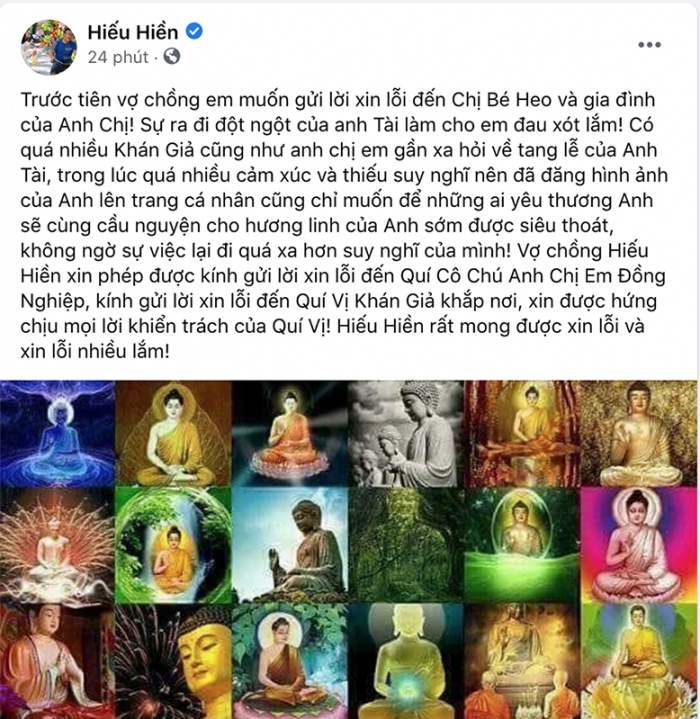
Task: Open the Buddha with radiating peacock rays image
Action: (x=57, y=545)
